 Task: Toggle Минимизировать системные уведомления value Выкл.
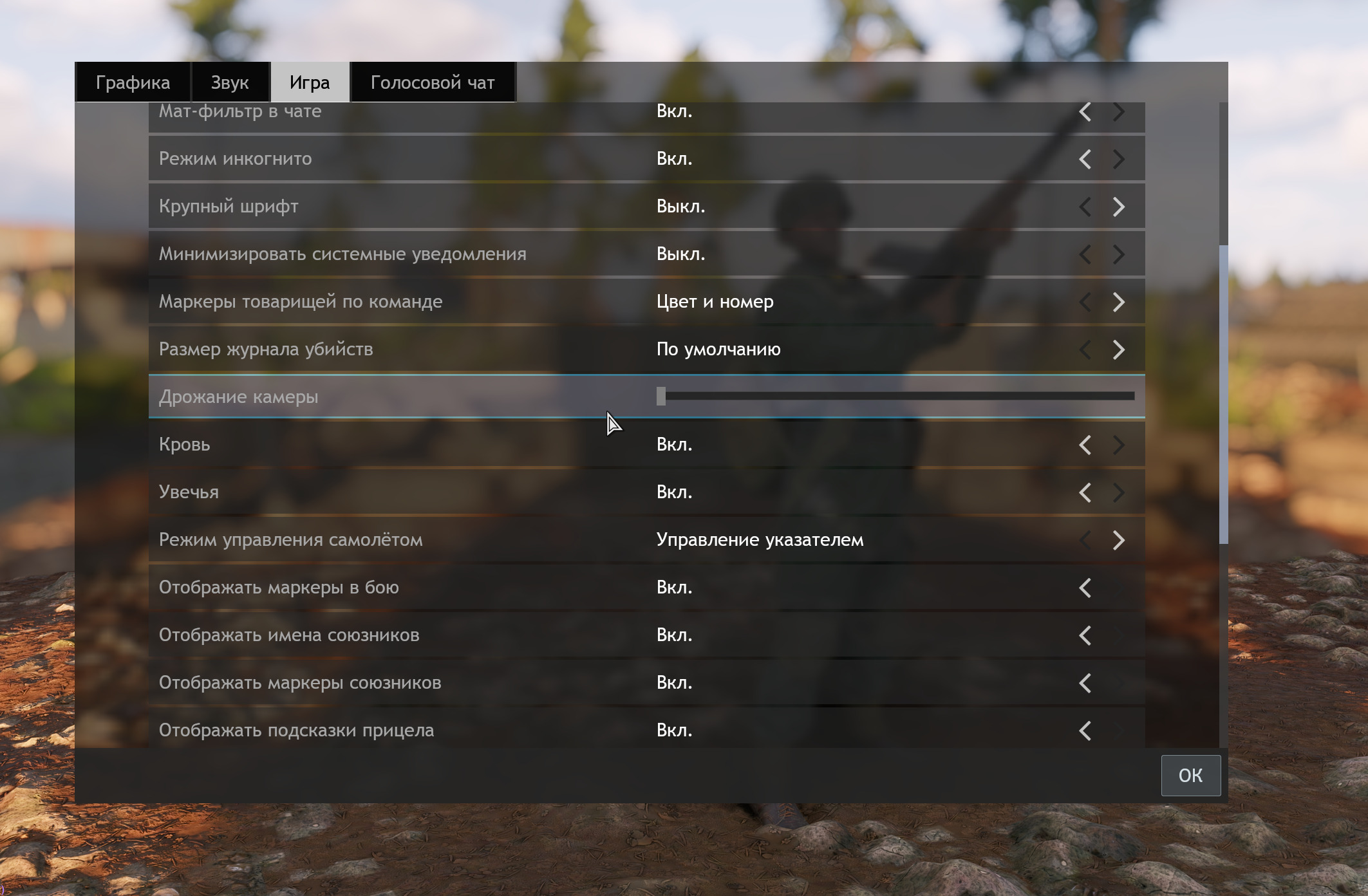680,254
